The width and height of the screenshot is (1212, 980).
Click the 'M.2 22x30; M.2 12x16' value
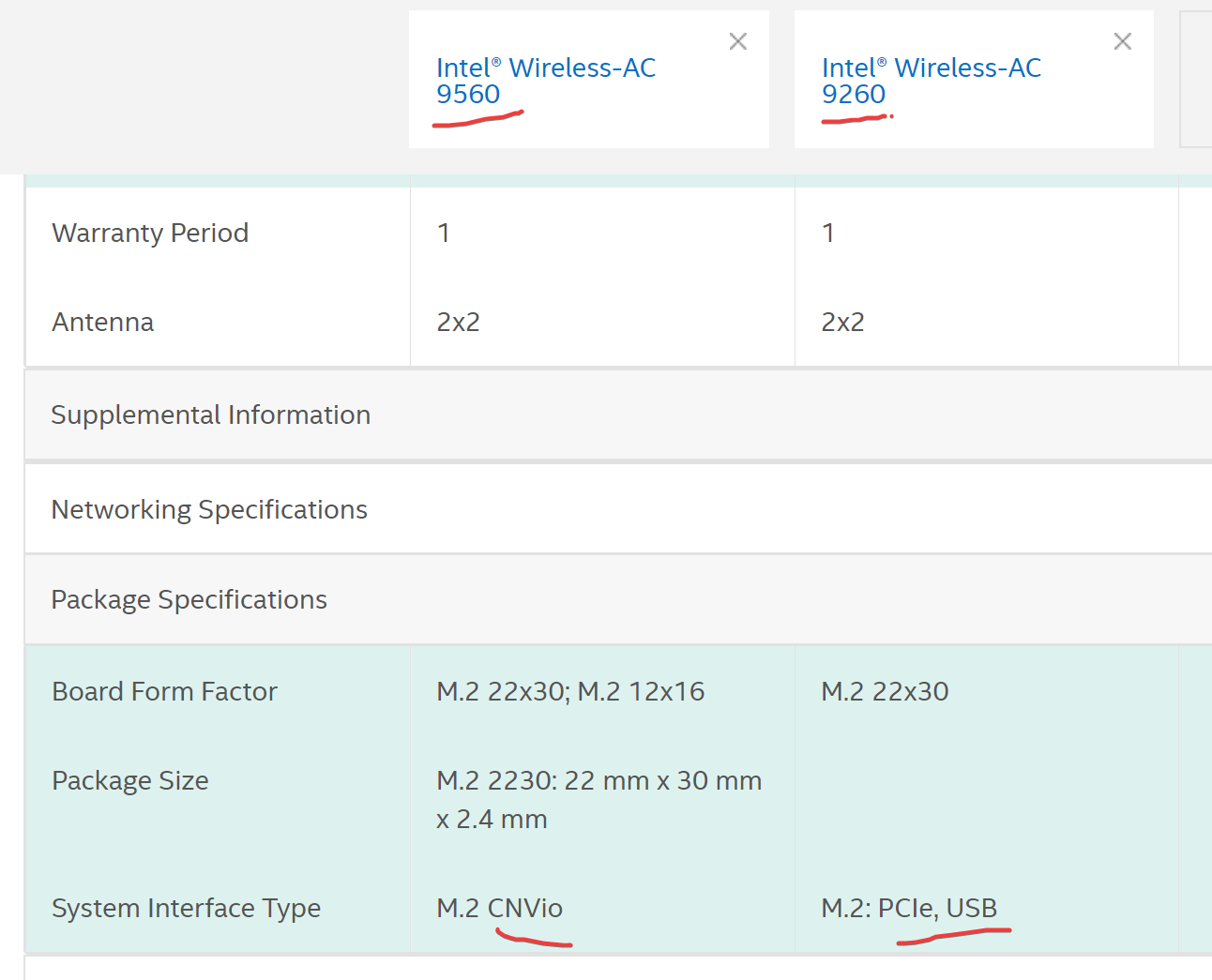point(570,691)
